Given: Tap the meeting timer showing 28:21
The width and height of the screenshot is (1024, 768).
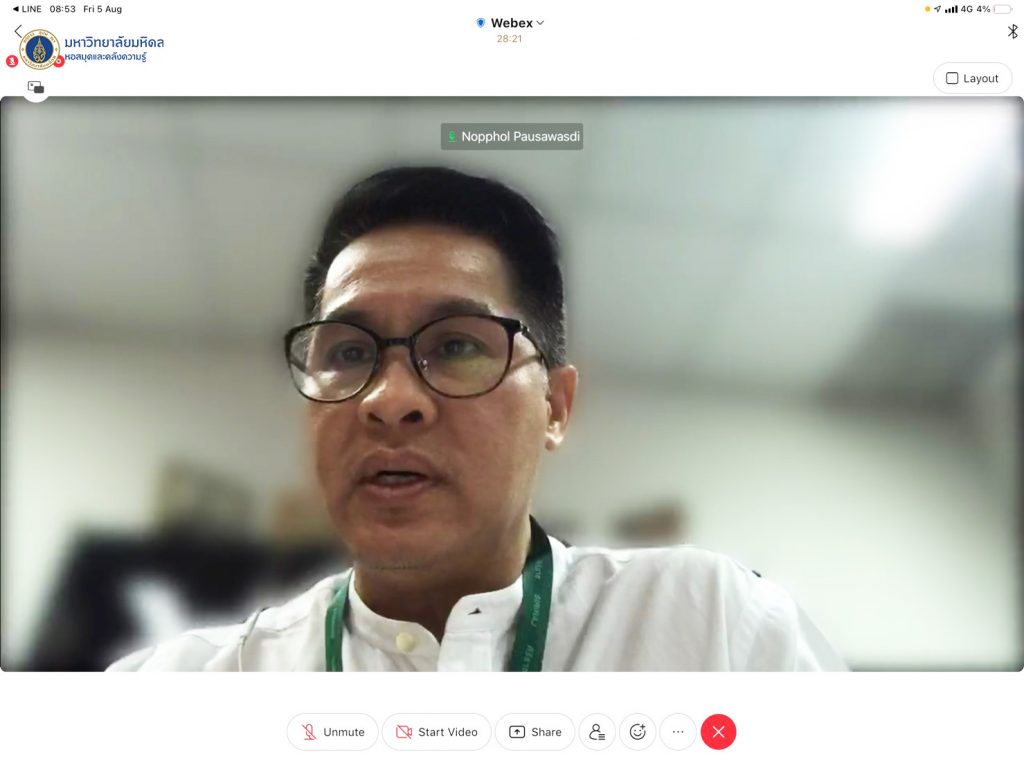Looking at the screenshot, I should (x=509, y=39).
